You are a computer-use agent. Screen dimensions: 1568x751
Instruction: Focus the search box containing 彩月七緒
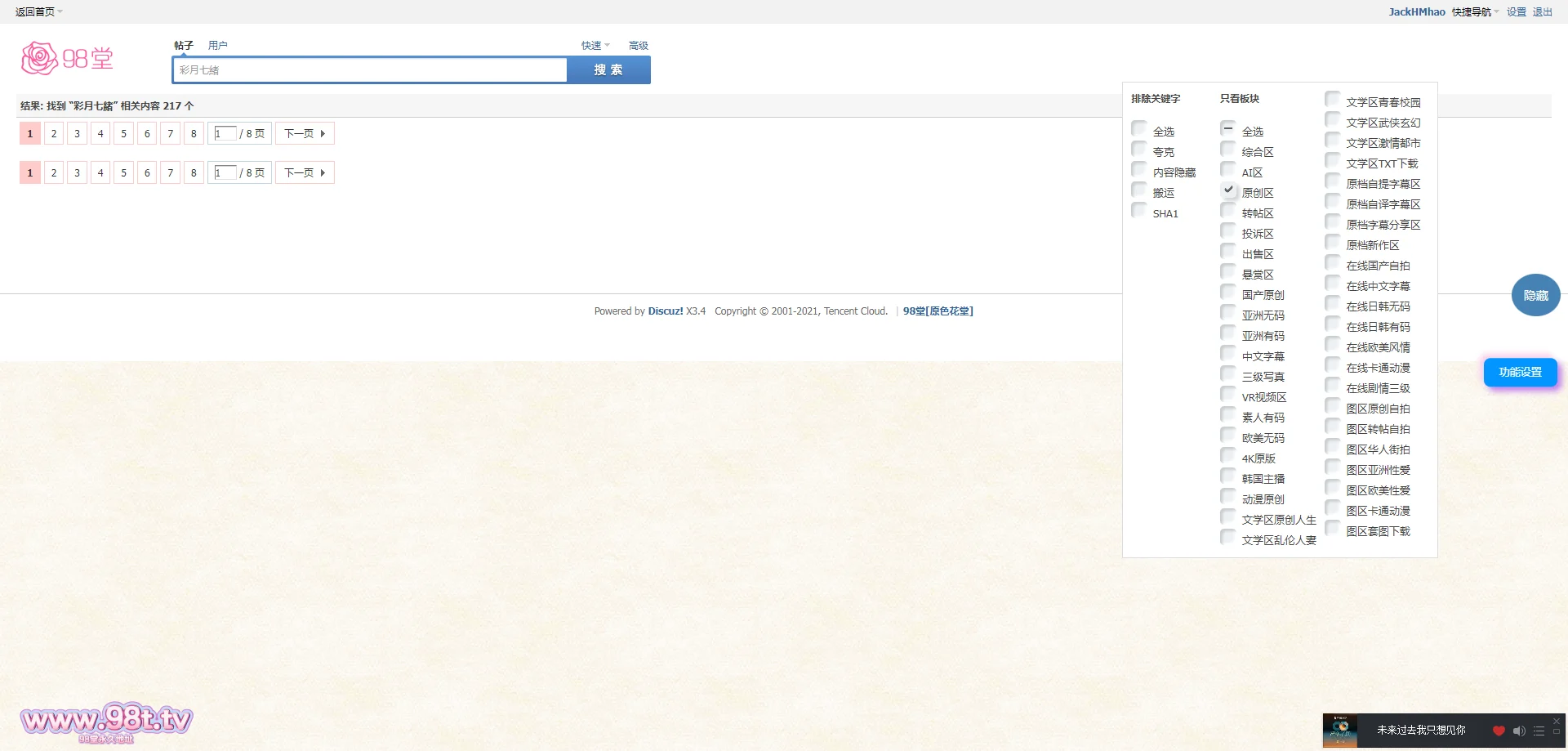point(370,70)
